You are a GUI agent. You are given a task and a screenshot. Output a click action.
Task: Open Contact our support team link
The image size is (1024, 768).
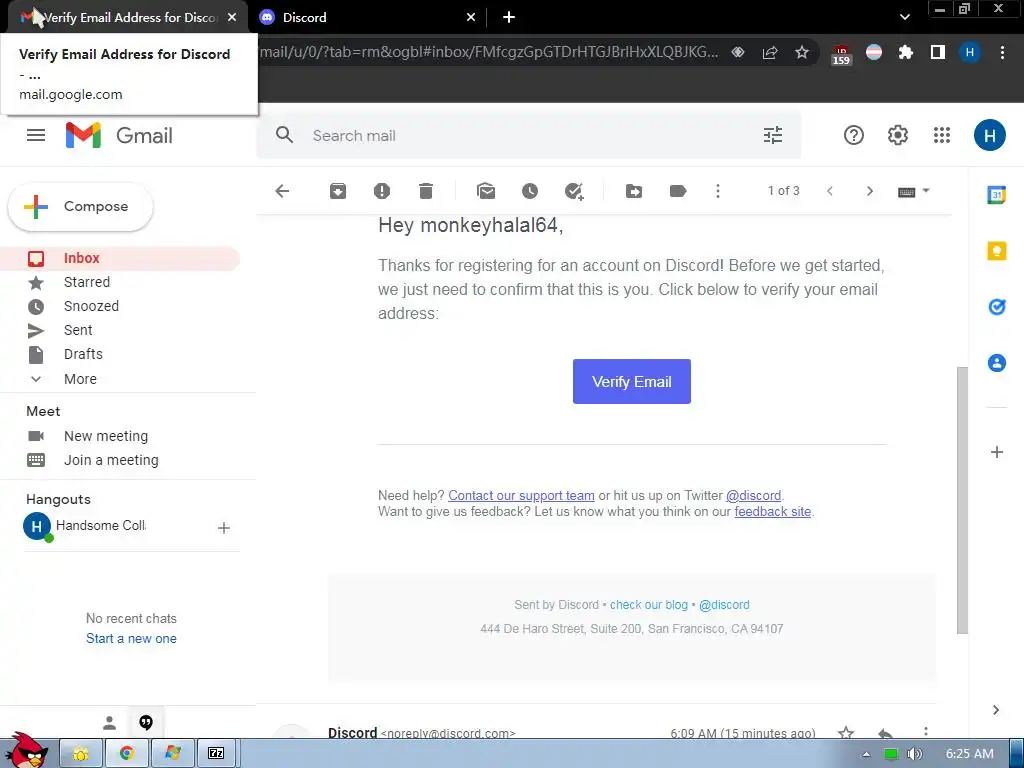[x=521, y=496]
